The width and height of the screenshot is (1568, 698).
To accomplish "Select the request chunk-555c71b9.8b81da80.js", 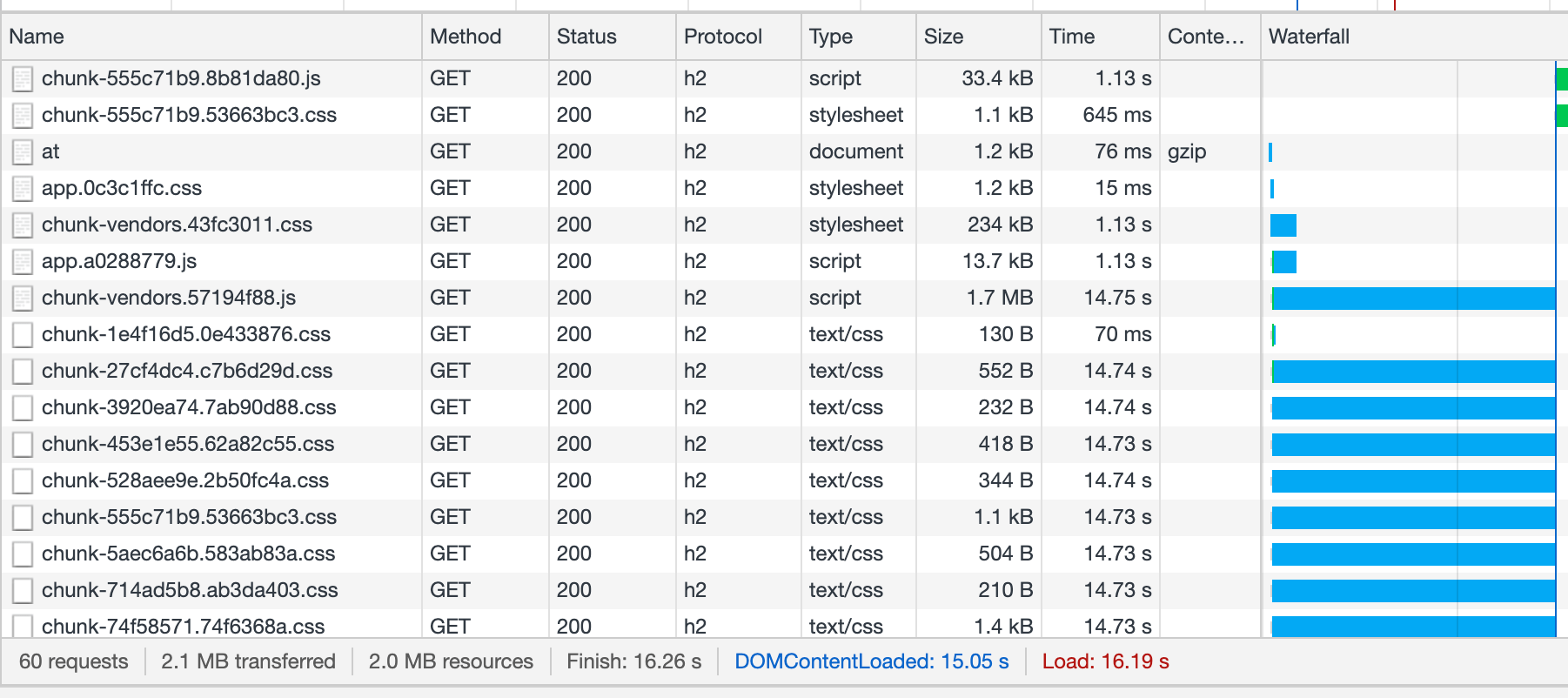I will [x=181, y=78].
